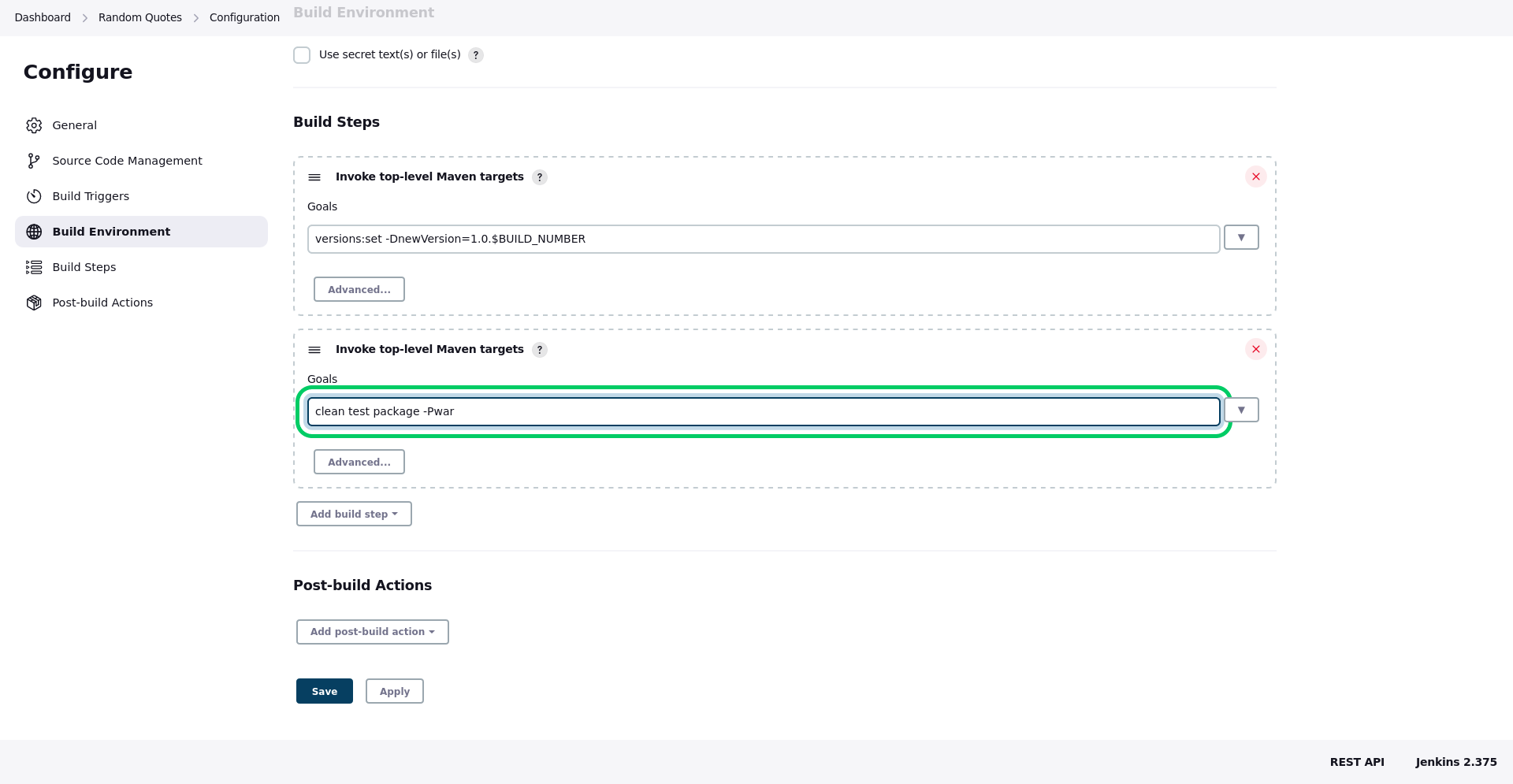Click the General gear icon in sidebar
The height and width of the screenshot is (784, 1513).
pyautogui.click(x=34, y=125)
